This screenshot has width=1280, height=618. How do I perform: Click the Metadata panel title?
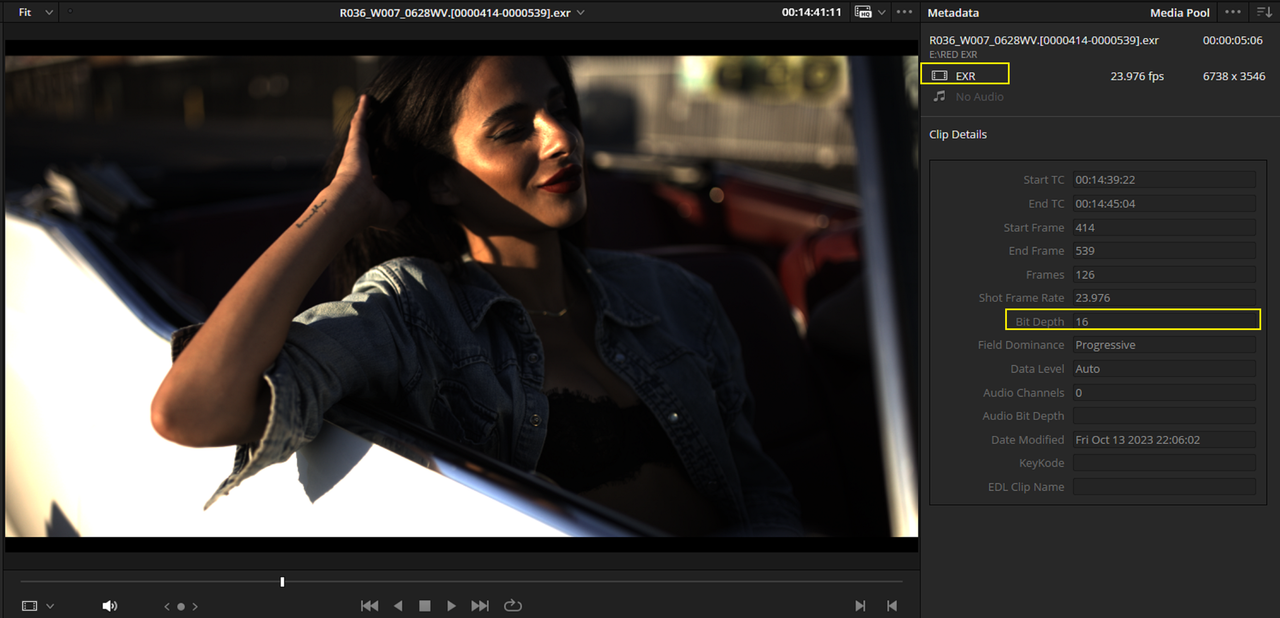tap(953, 13)
